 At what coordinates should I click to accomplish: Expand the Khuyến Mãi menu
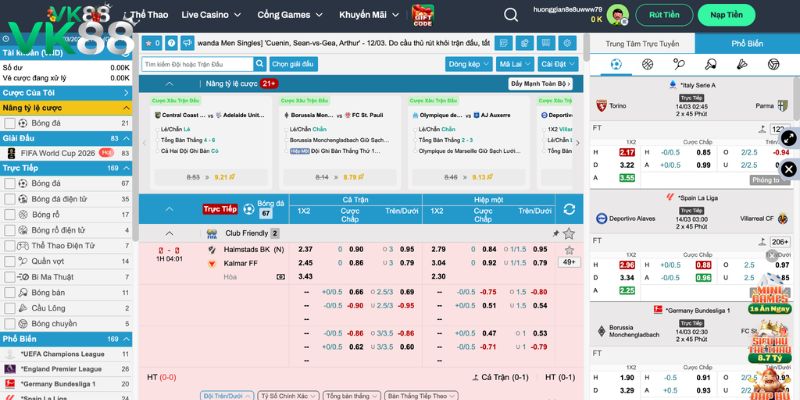(x=368, y=15)
